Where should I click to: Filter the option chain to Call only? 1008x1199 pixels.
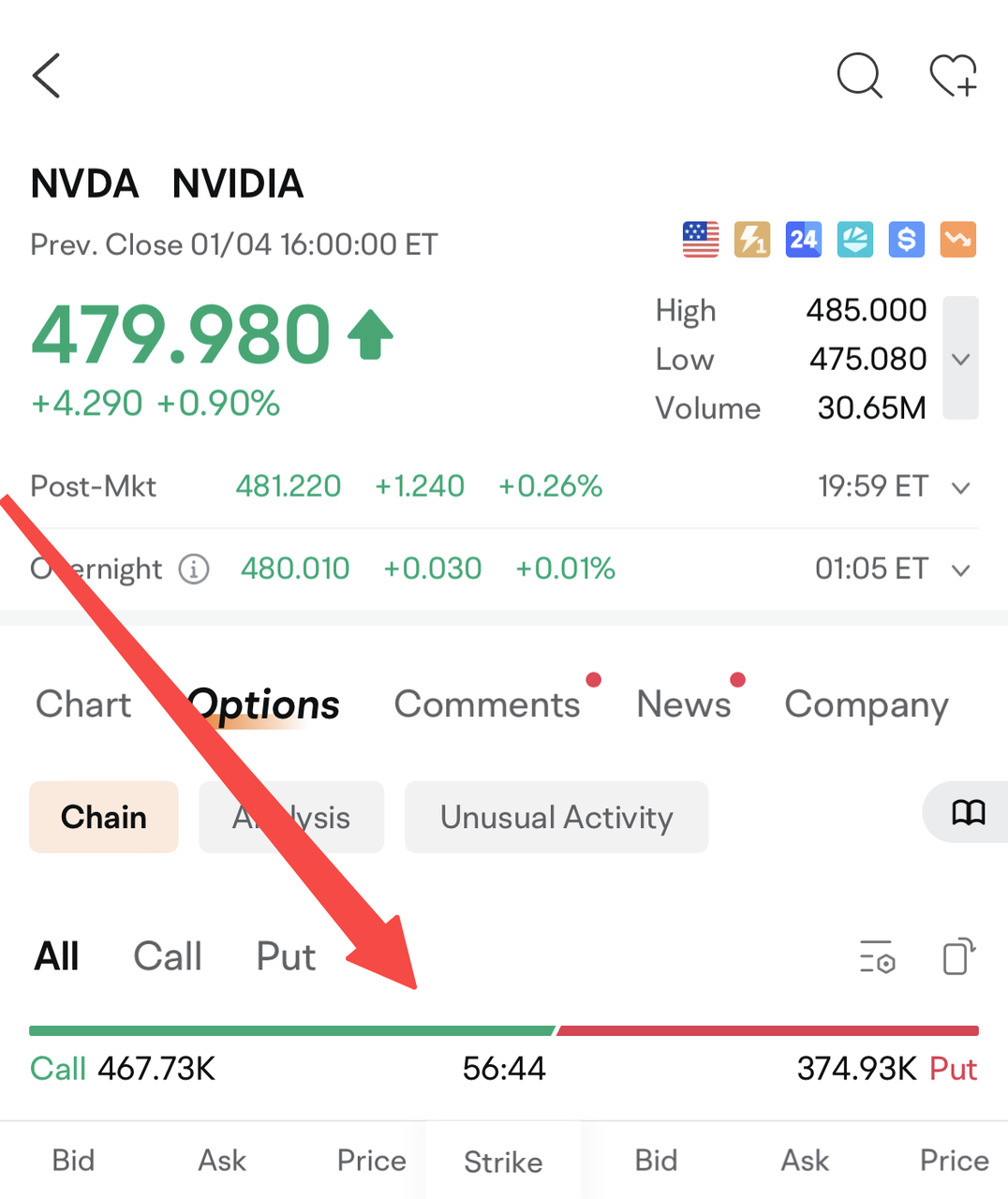coord(168,957)
